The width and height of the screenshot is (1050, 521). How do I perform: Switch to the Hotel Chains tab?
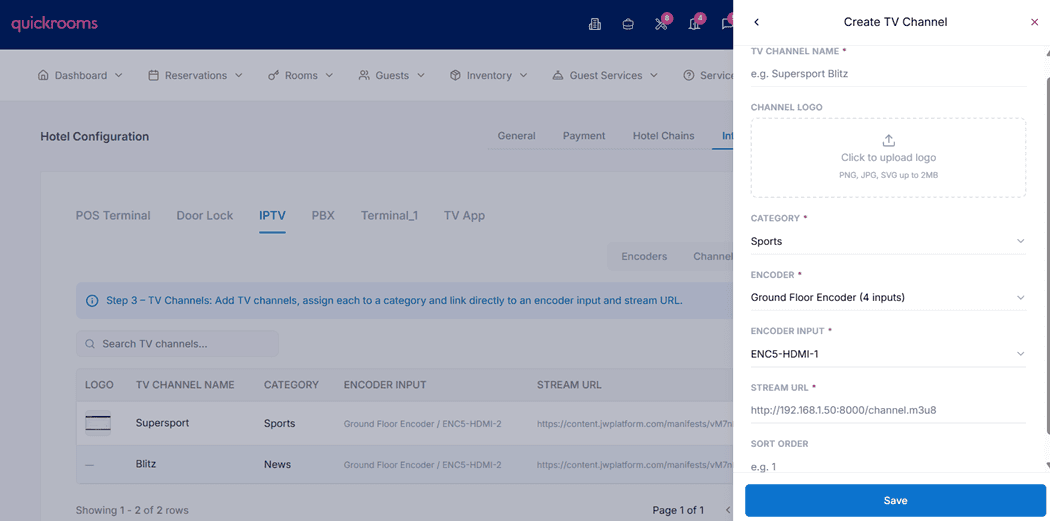664,136
